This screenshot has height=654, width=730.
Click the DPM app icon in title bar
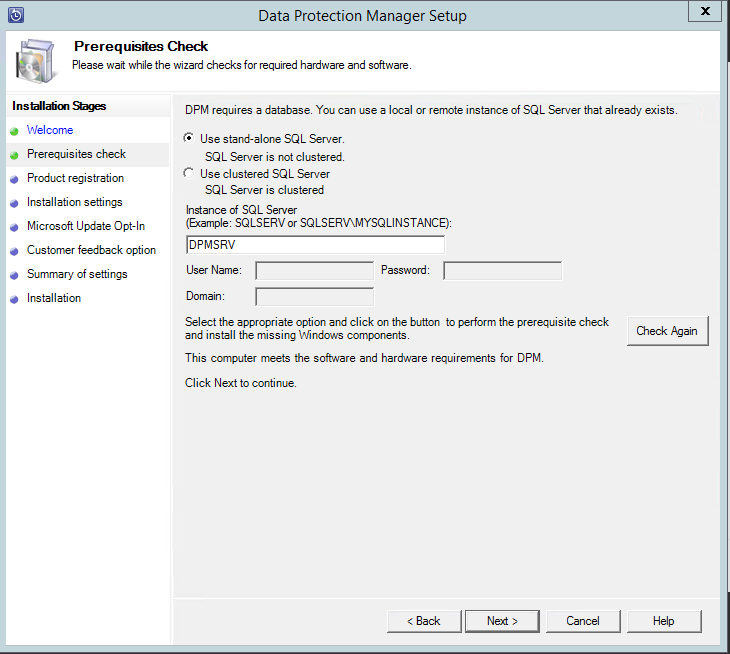click(16, 15)
